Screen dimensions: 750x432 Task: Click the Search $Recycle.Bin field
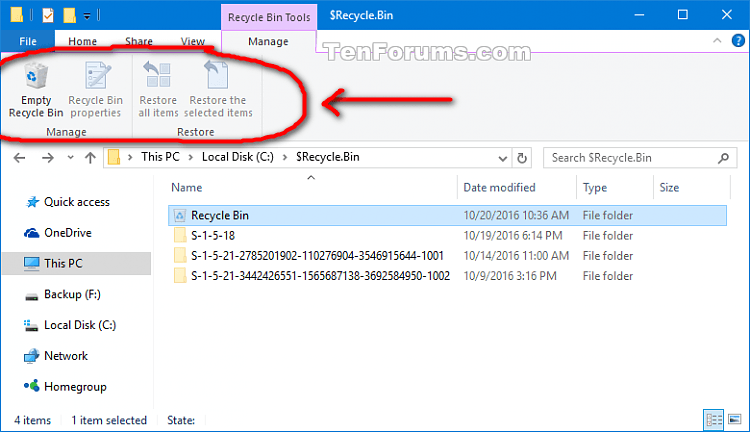coord(640,158)
